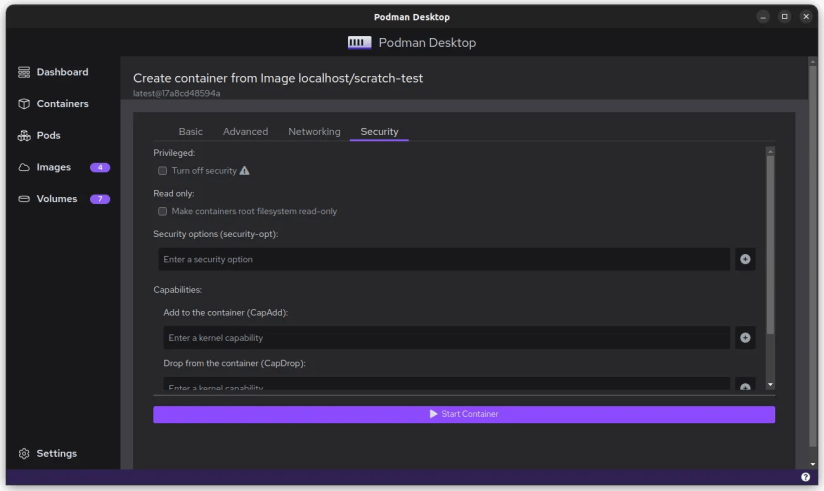Click the Podman Desktop logo icon

coord(359,43)
